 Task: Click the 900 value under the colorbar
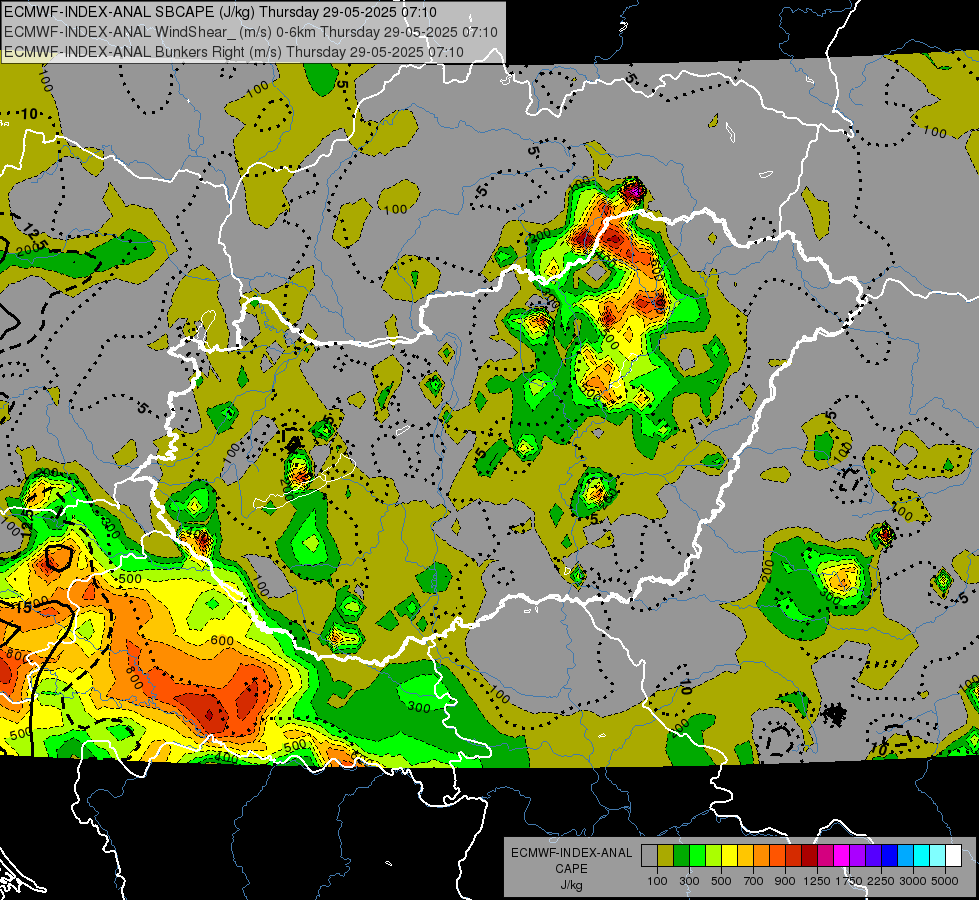[x=785, y=881]
